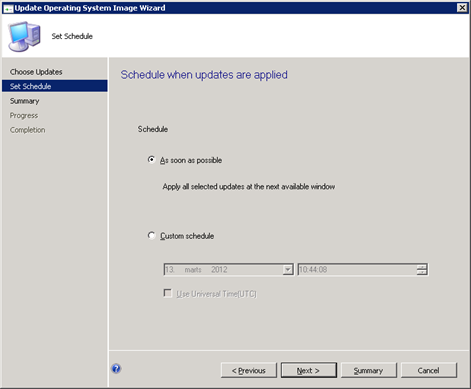Viewport: 471px width, 389px height.
Task: Click the '< Previous' button
Action: click(249, 370)
